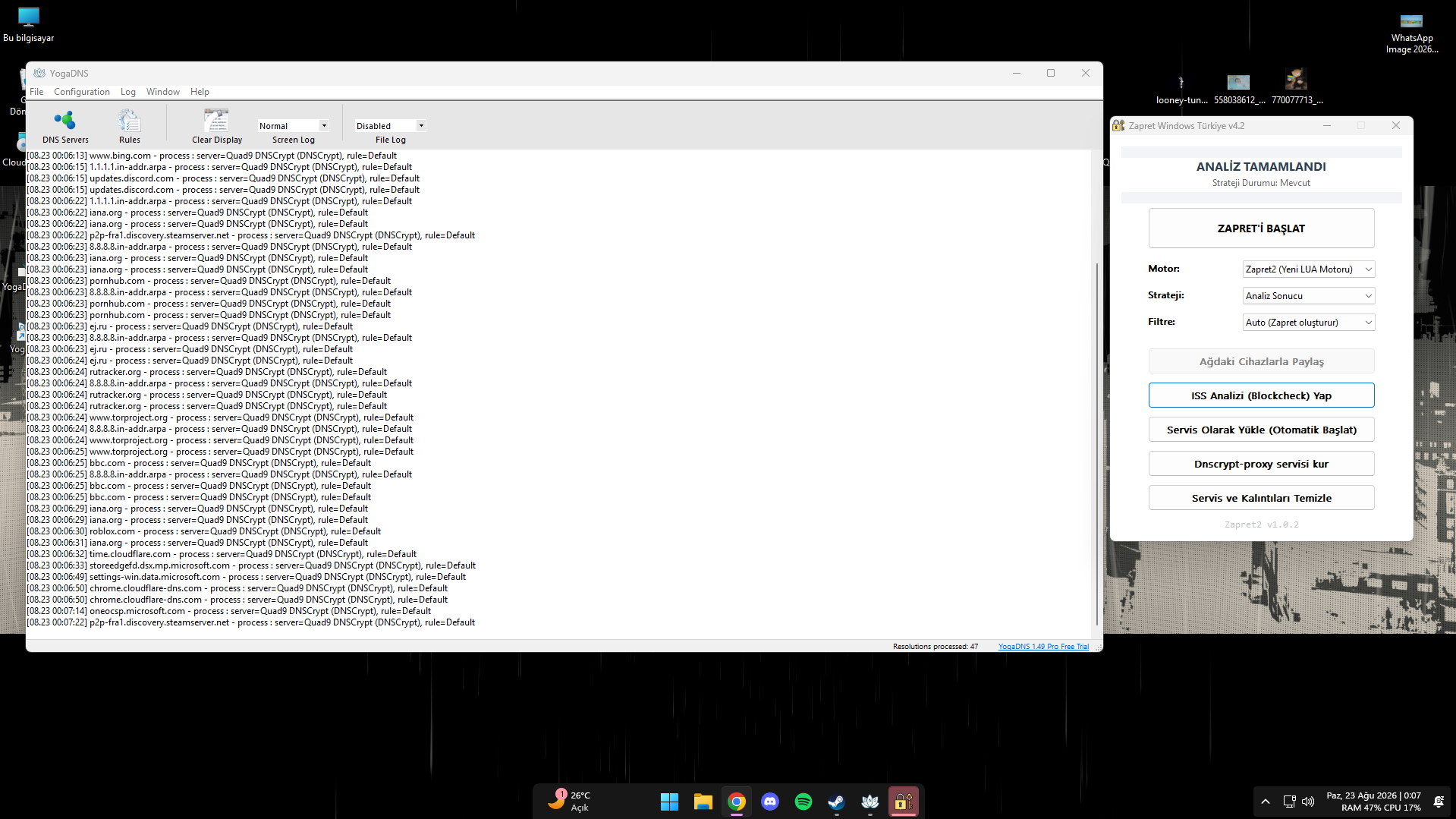Select the Bu bilgisayar desktop icon
The width and height of the screenshot is (1456, 819).
(29, 25)
